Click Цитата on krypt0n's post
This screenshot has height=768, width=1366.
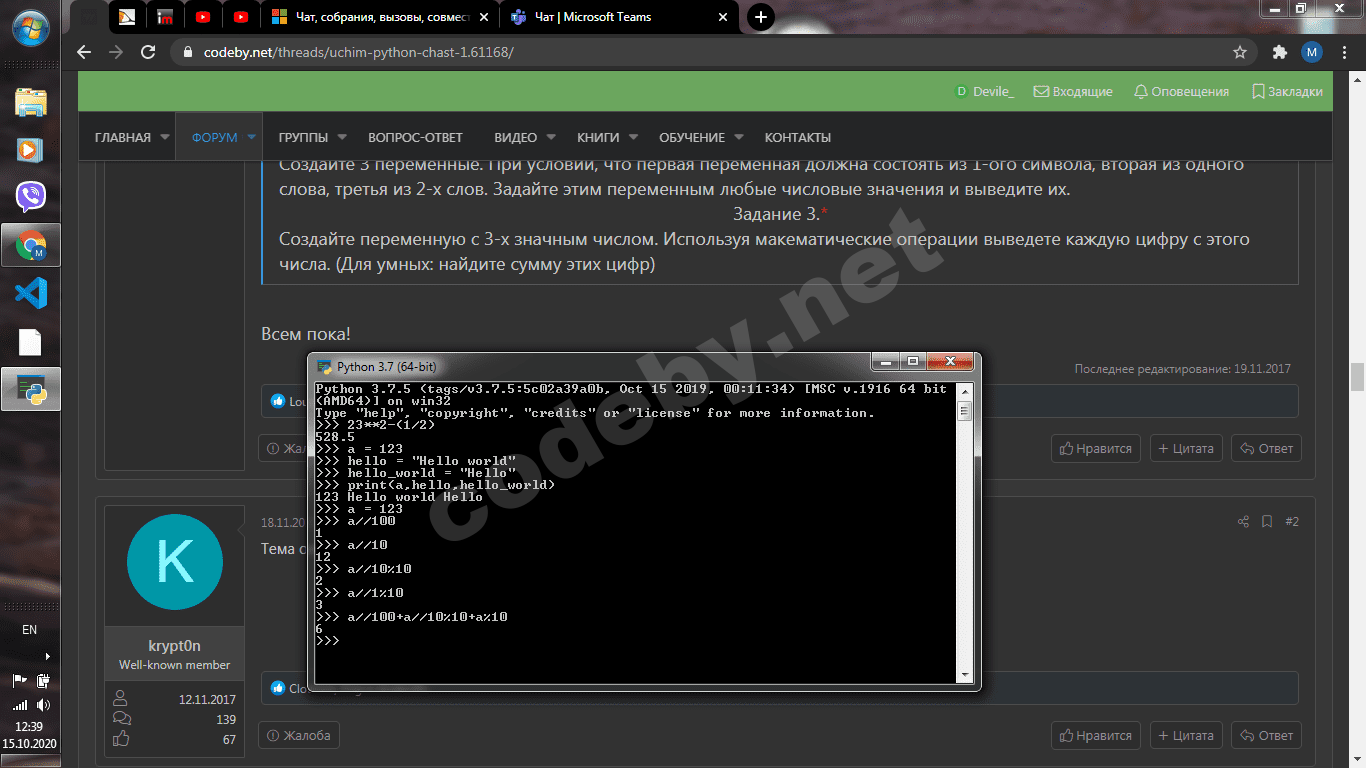coord(1186,735)
